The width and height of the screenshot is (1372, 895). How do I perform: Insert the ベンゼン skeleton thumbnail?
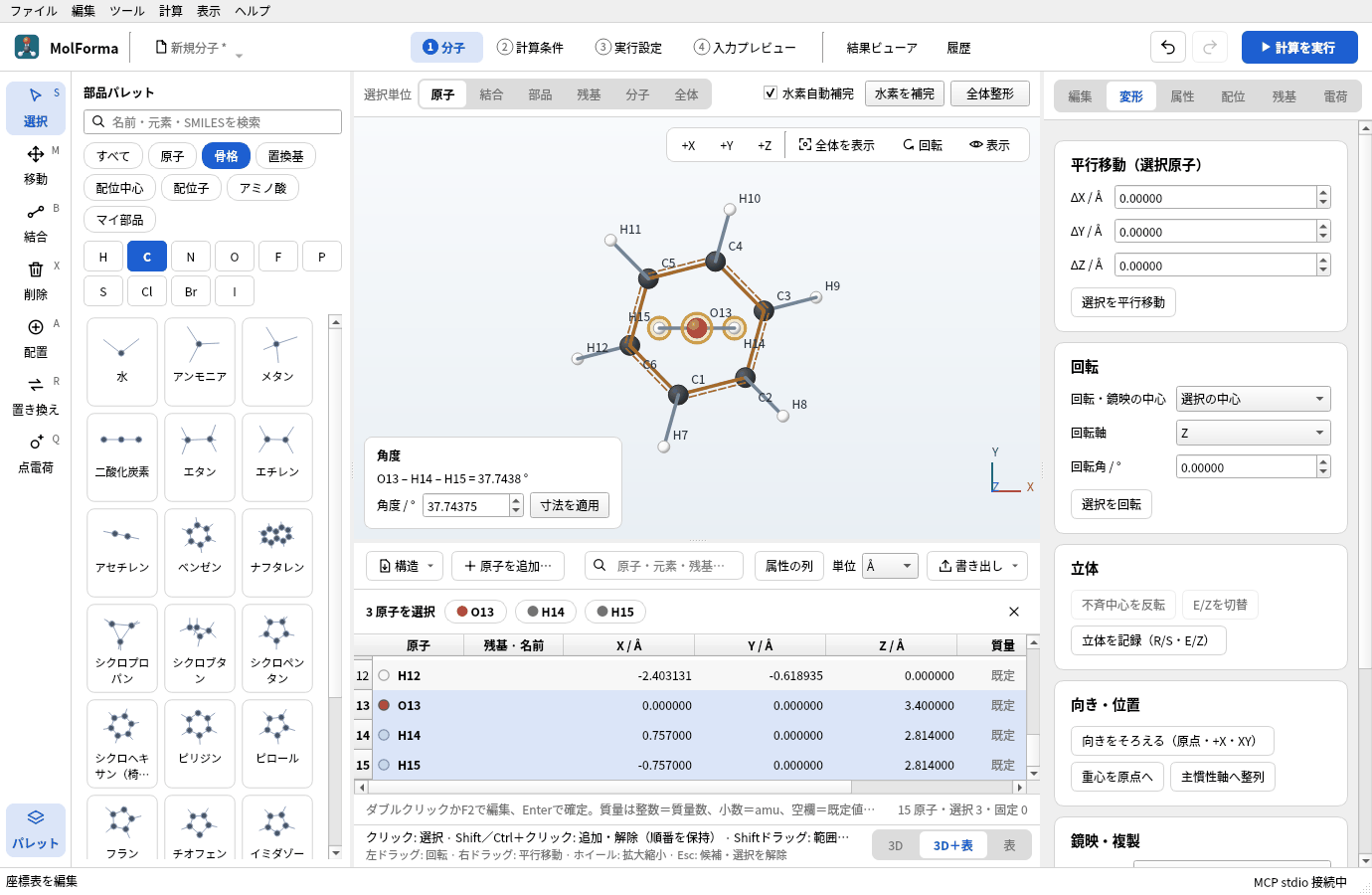(x=200, y=552)
